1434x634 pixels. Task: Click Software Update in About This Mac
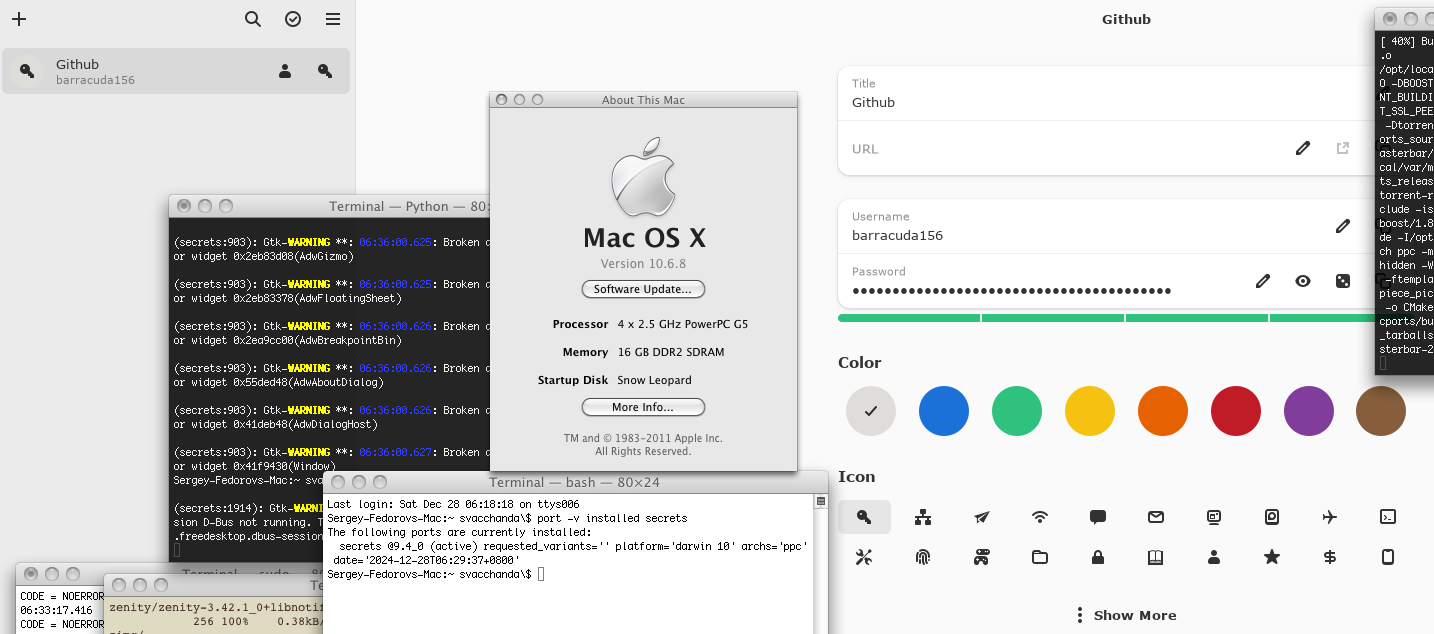tap(643, 289)
